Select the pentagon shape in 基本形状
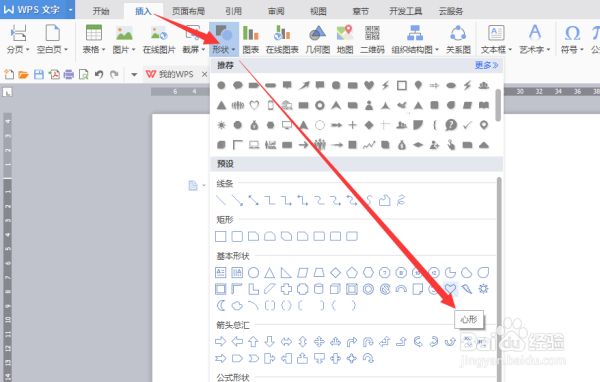600x382 pixels. (x=352, y=273)
